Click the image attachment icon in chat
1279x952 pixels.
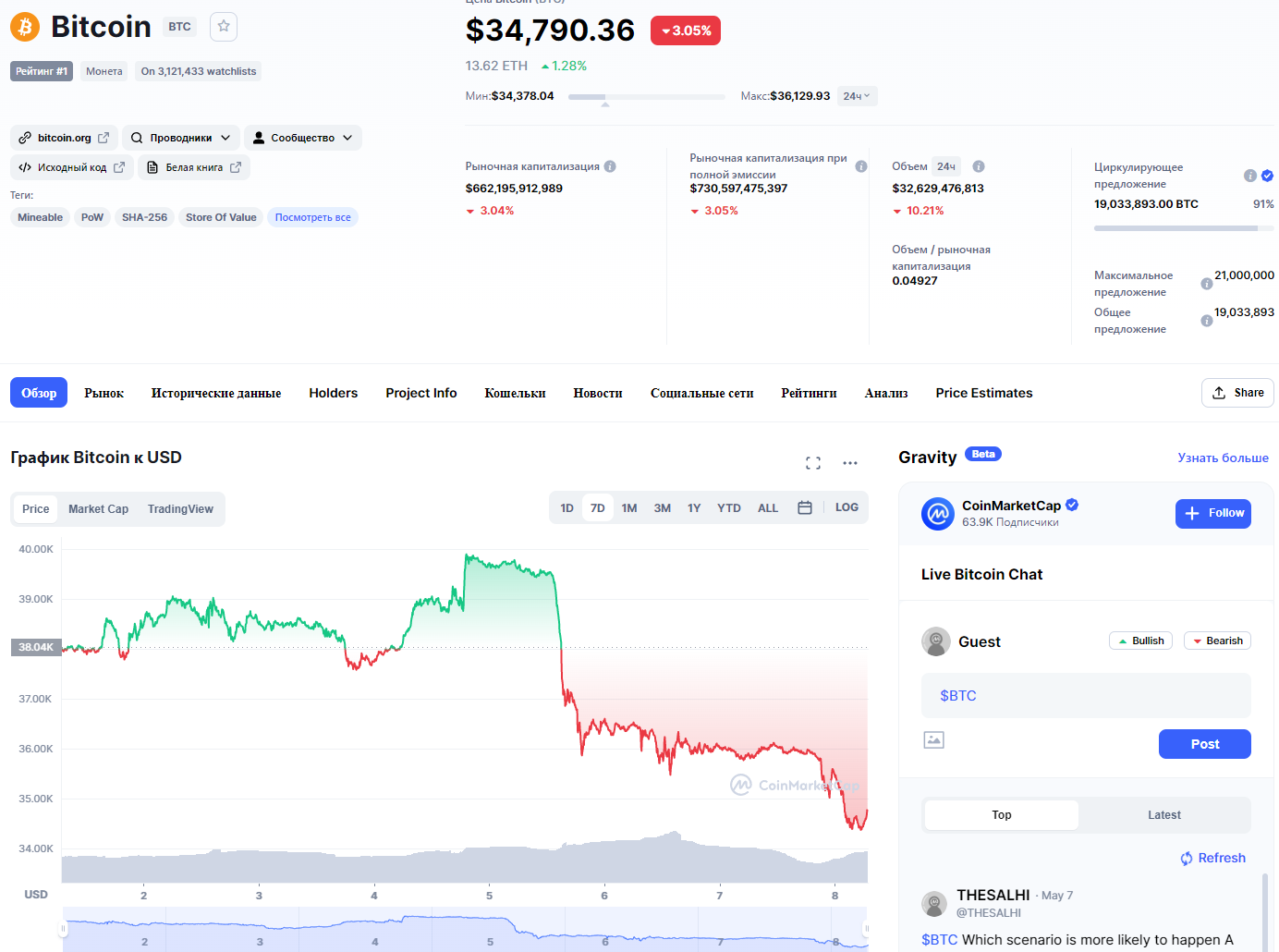click(x=934, y=739)
